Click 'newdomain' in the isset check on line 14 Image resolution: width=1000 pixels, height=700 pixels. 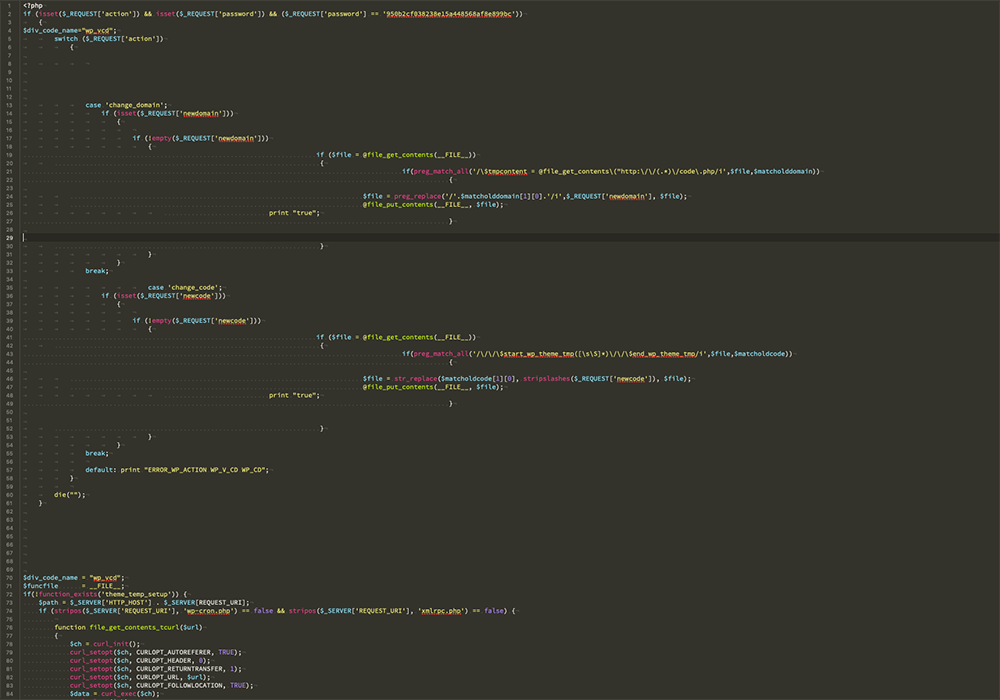(201, 113)
